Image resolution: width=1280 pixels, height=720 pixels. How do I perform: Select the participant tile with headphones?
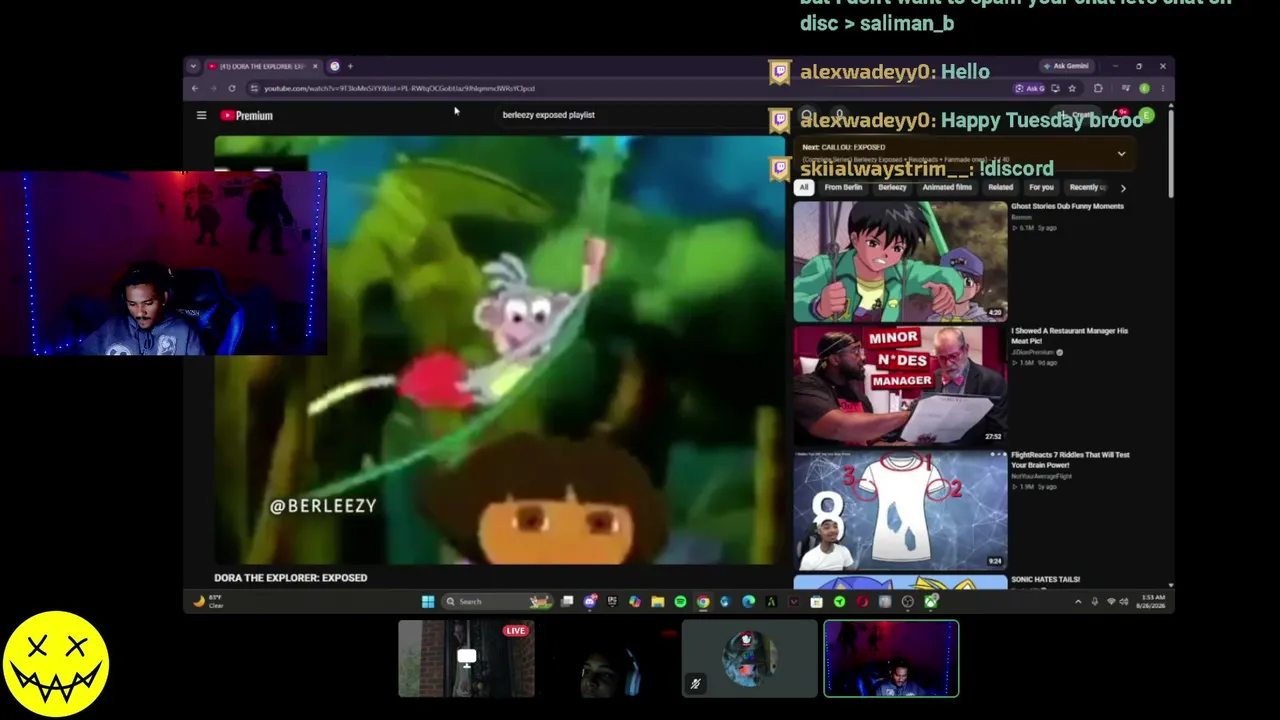[x=608, y=658]
